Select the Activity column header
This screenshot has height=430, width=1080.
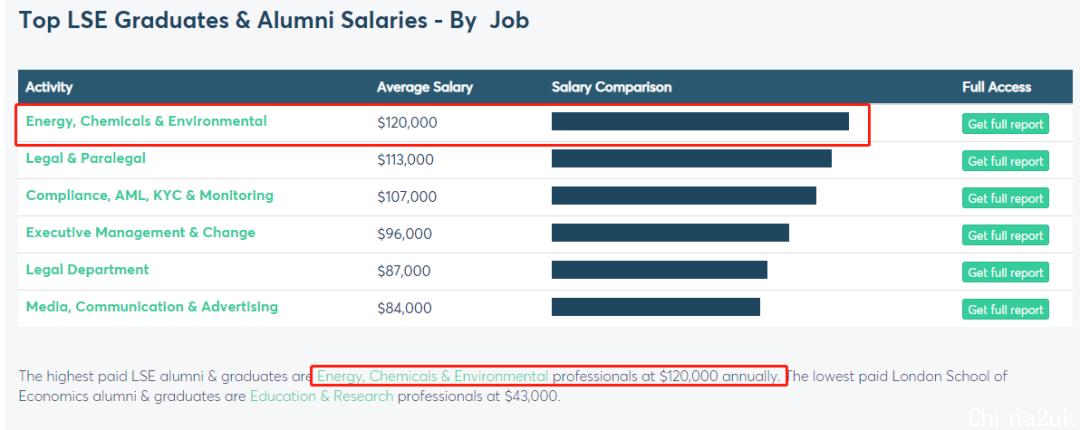tap(49, 88)
